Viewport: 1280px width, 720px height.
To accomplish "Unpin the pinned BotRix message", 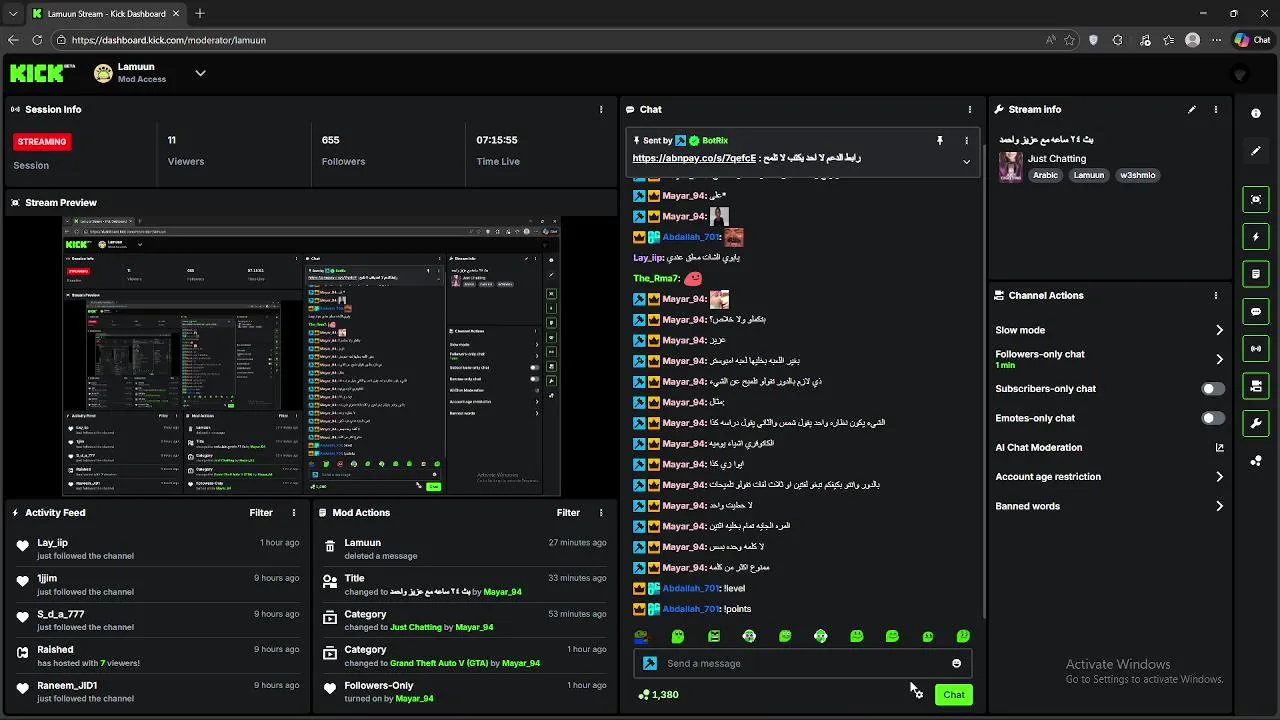I will click(x=940, y=141).
